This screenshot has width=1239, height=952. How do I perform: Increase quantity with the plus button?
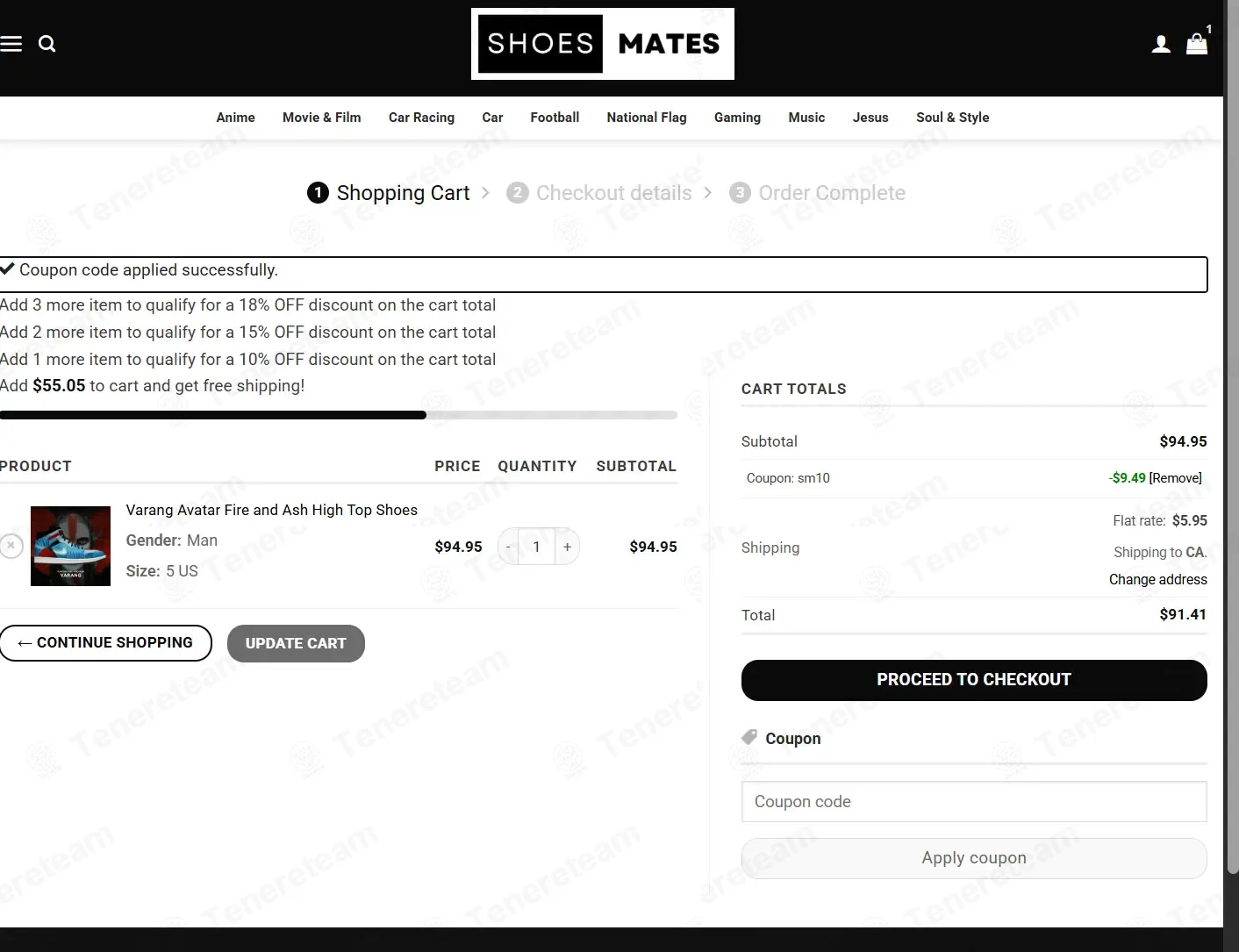[568, 547]
